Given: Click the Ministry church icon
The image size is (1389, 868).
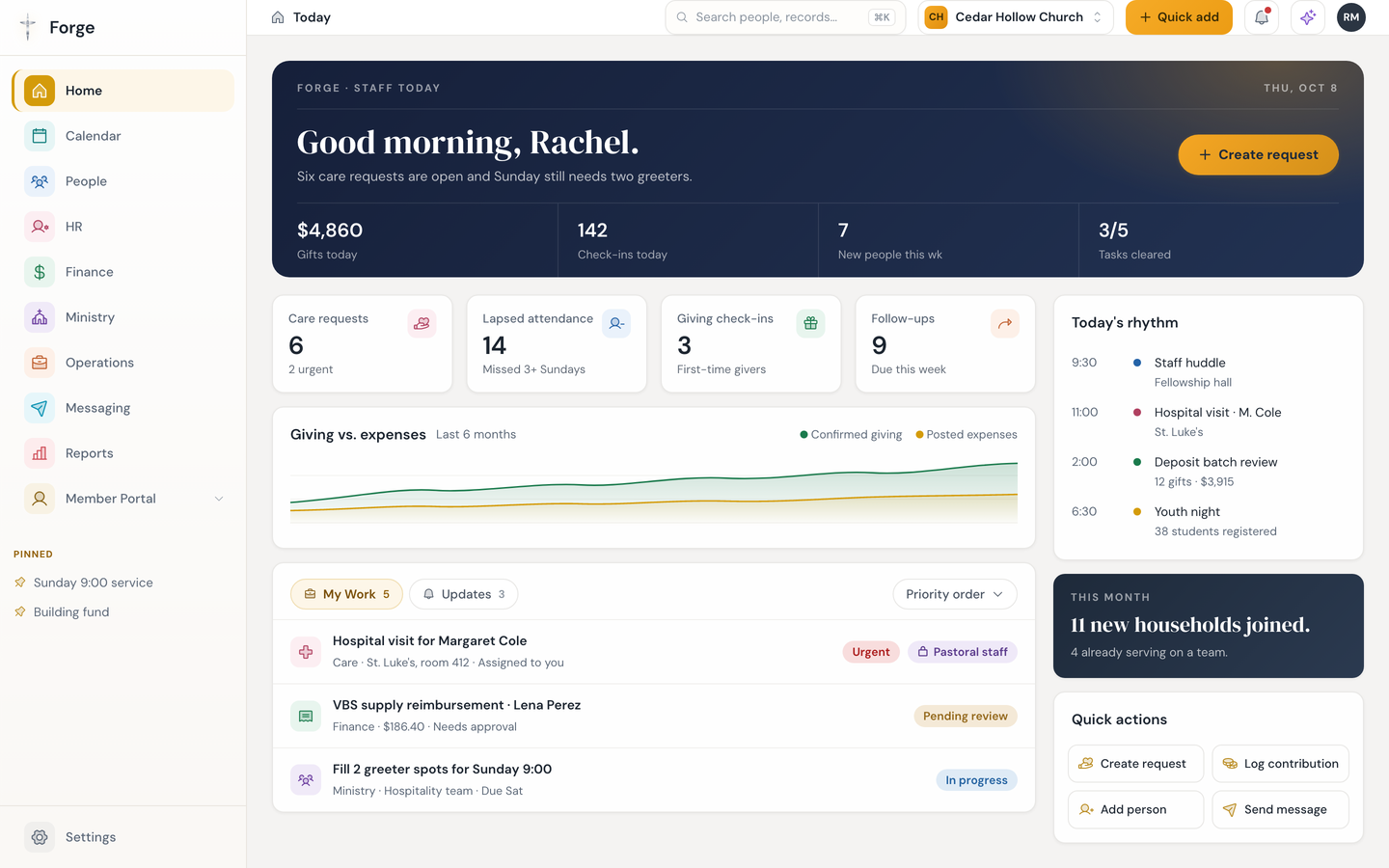Looking at the screenshot, I should coord(40,317).
